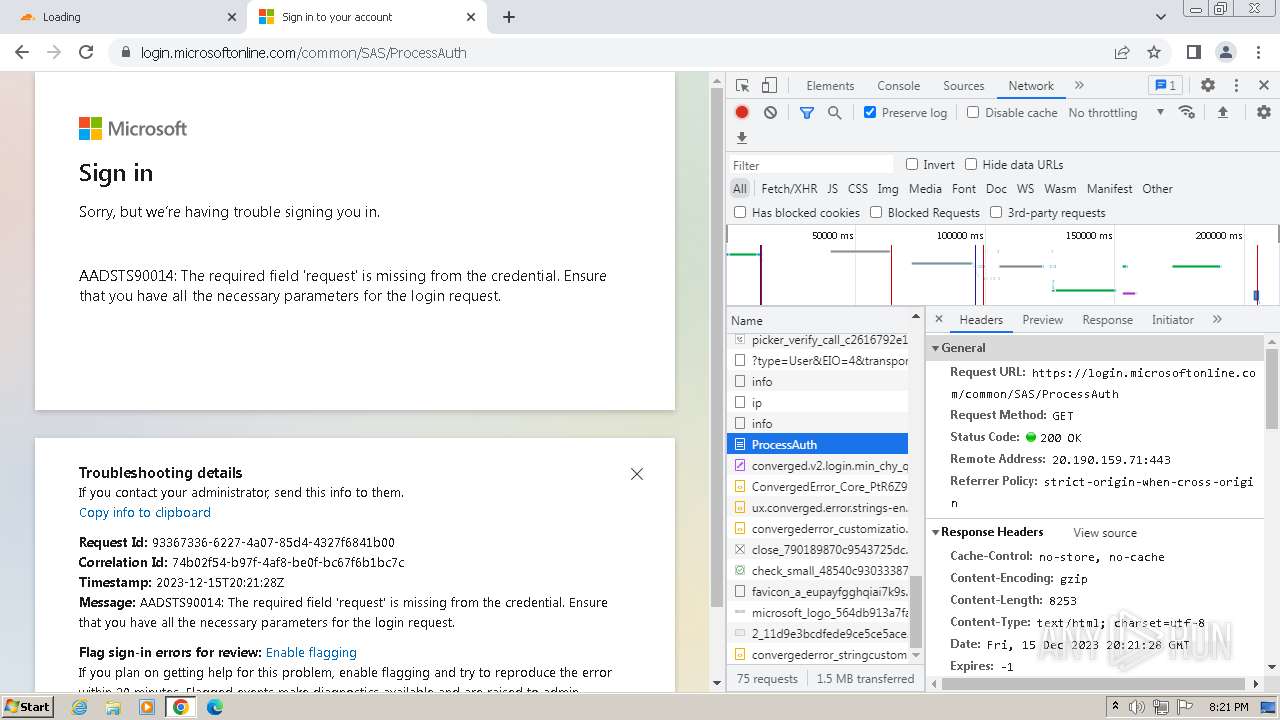Click the Windows Start button
Viewport: 1280px width, 720px height.
(x=28, y=707)
